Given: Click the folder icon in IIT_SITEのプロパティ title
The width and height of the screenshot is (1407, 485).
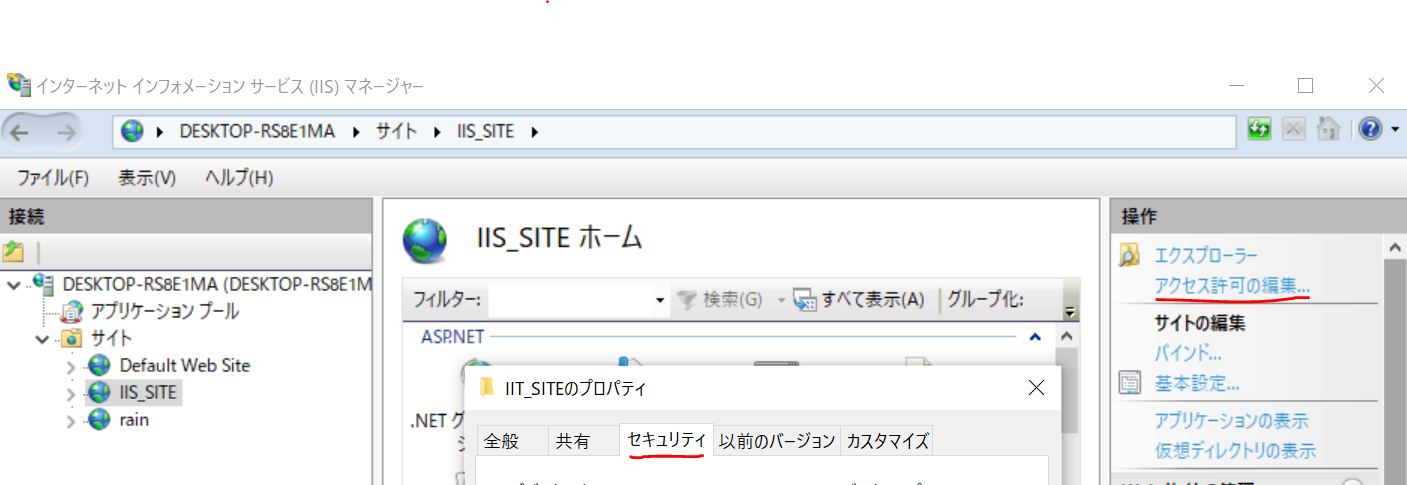Looking at the screenshot, I should (x=486, y=387).
